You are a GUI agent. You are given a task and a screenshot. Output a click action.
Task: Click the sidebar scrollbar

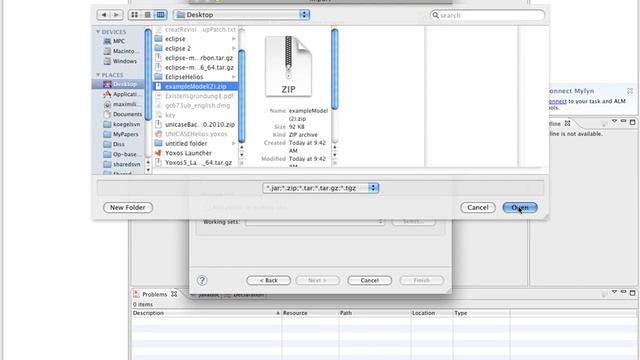point(148,75)
